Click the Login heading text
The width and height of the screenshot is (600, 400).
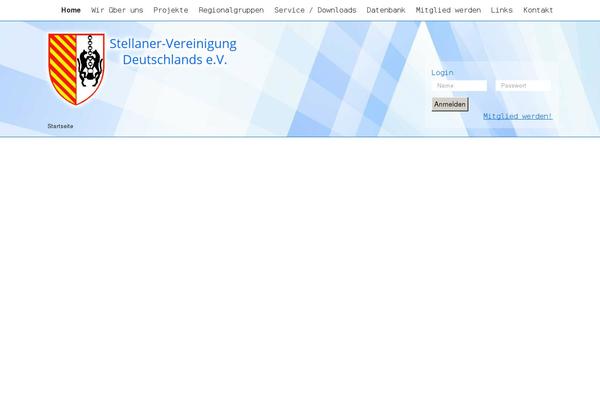click(442, 72)
